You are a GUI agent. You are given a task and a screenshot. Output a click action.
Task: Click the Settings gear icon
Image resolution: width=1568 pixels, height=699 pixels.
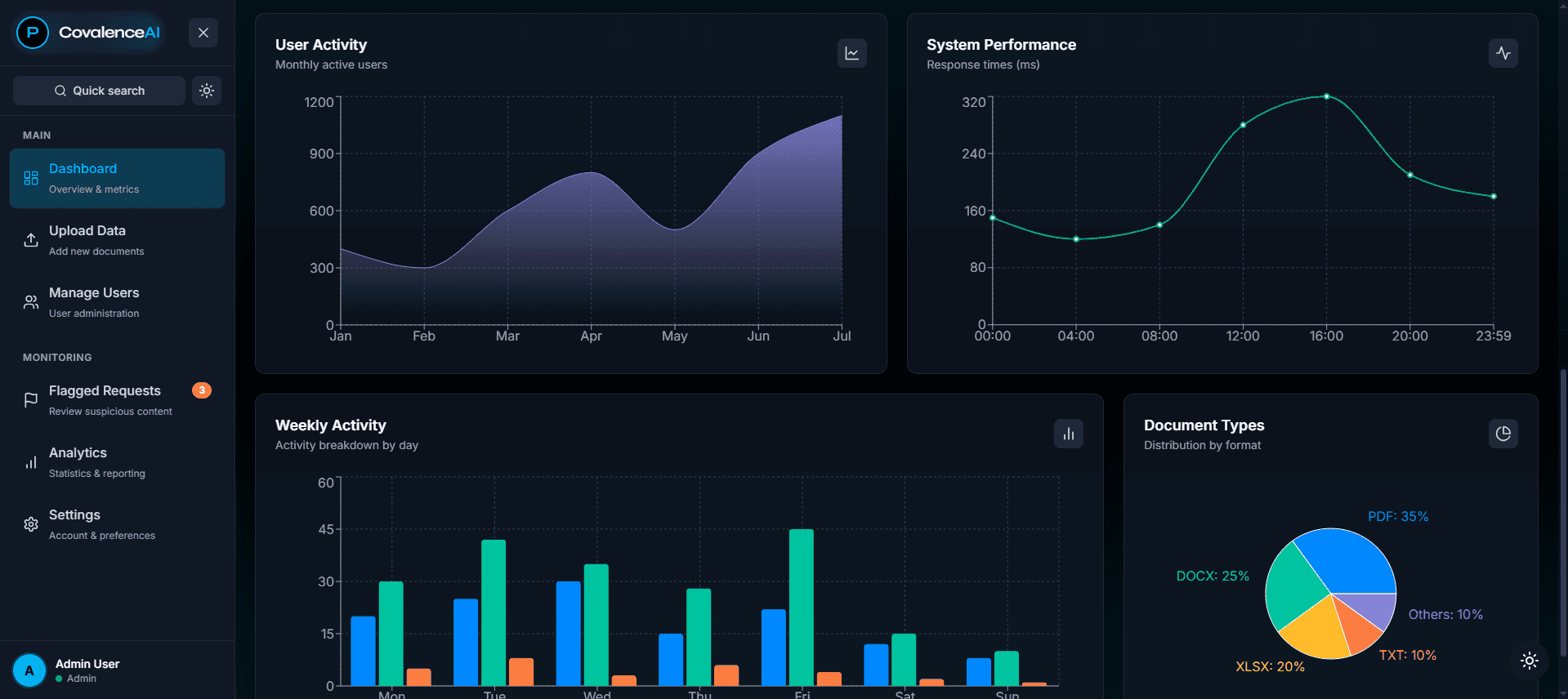[x=31, y=524]
